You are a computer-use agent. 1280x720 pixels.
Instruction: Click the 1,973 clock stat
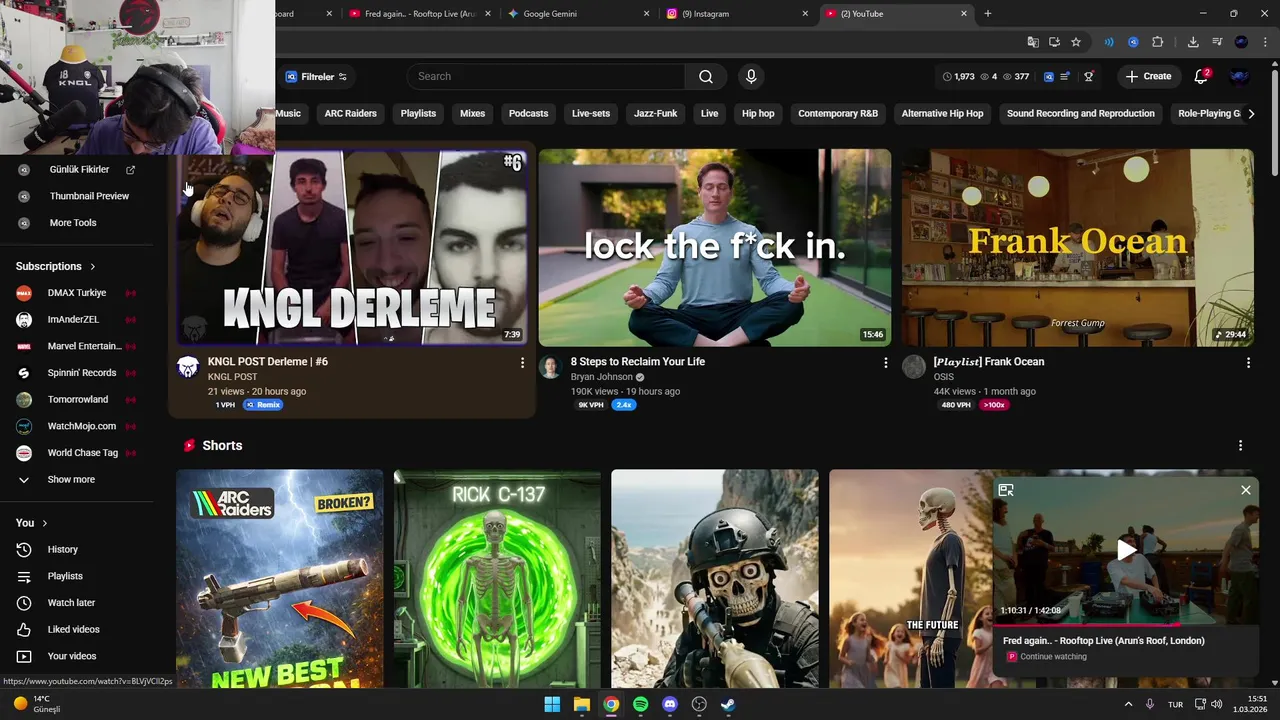click(958, 76)
